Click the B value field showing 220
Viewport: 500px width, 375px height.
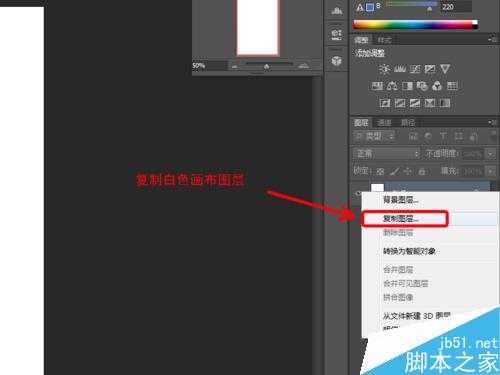[x=455, y=7]
